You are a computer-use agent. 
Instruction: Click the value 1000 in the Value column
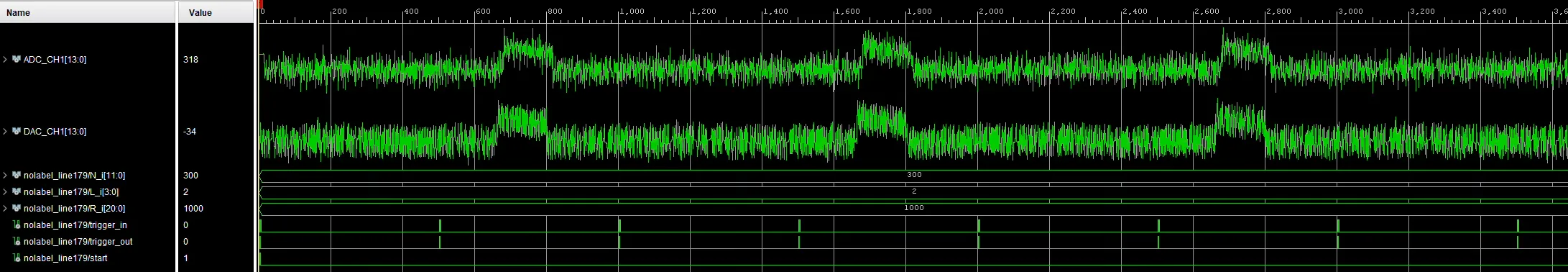click(193, 209)
